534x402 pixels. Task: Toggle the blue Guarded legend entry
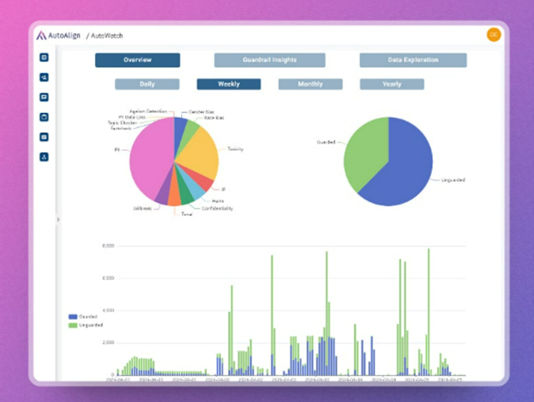pos(83,317)
